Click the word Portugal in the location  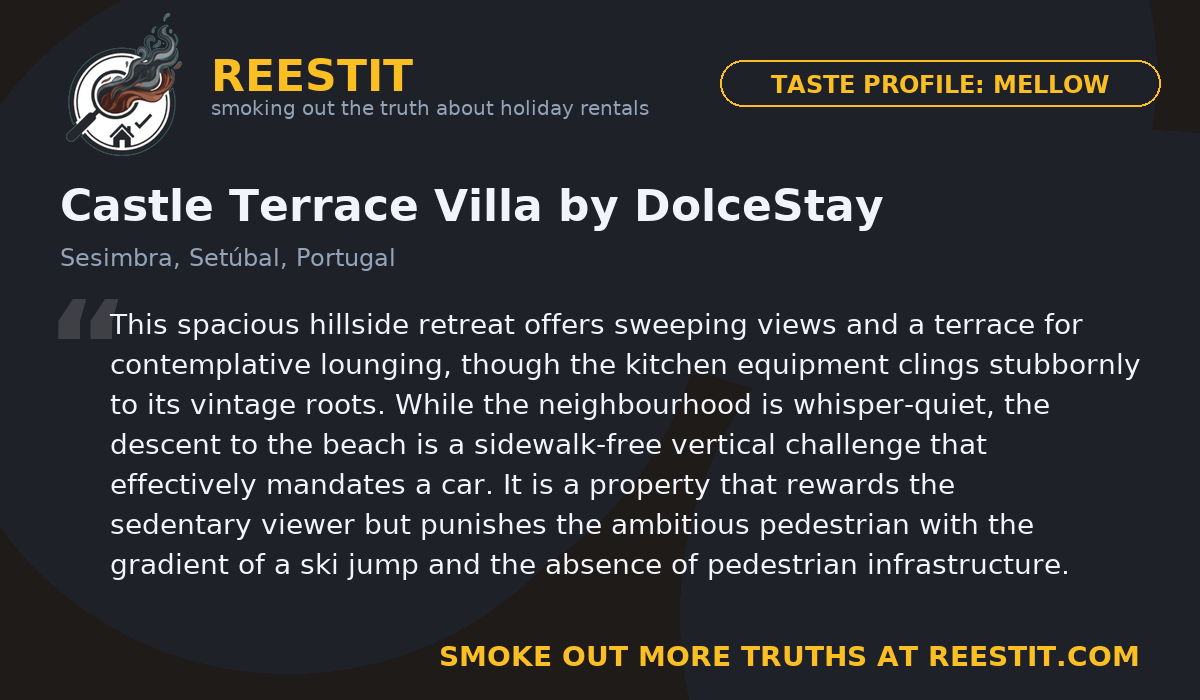pyautogui.click(x=345, y=258)
